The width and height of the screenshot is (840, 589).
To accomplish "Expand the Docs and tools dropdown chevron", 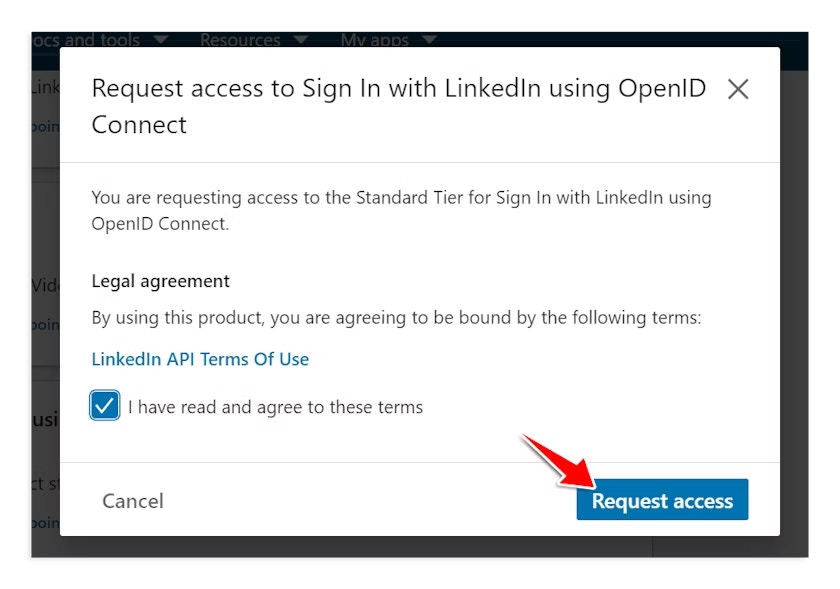I will (x=162, y=40).
